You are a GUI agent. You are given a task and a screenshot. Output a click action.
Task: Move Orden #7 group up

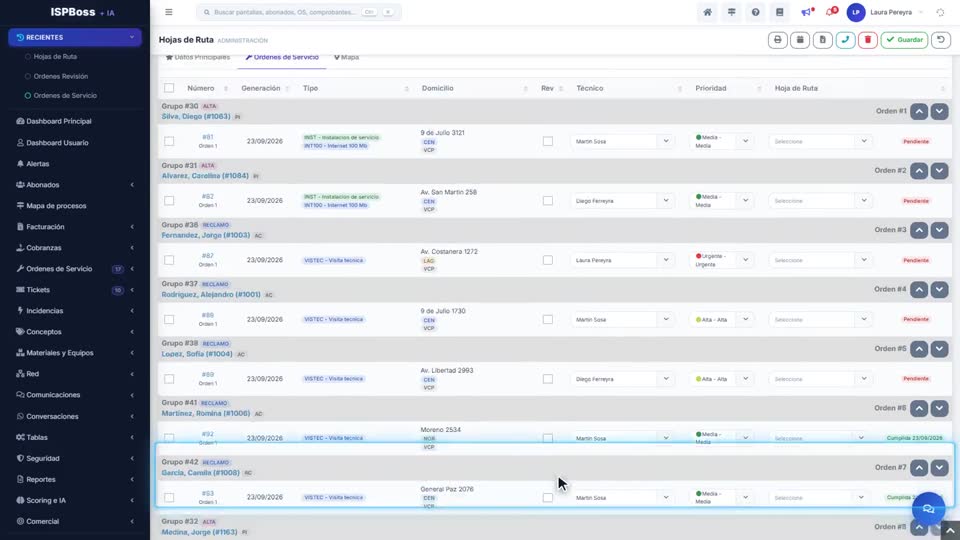[919, 468]
